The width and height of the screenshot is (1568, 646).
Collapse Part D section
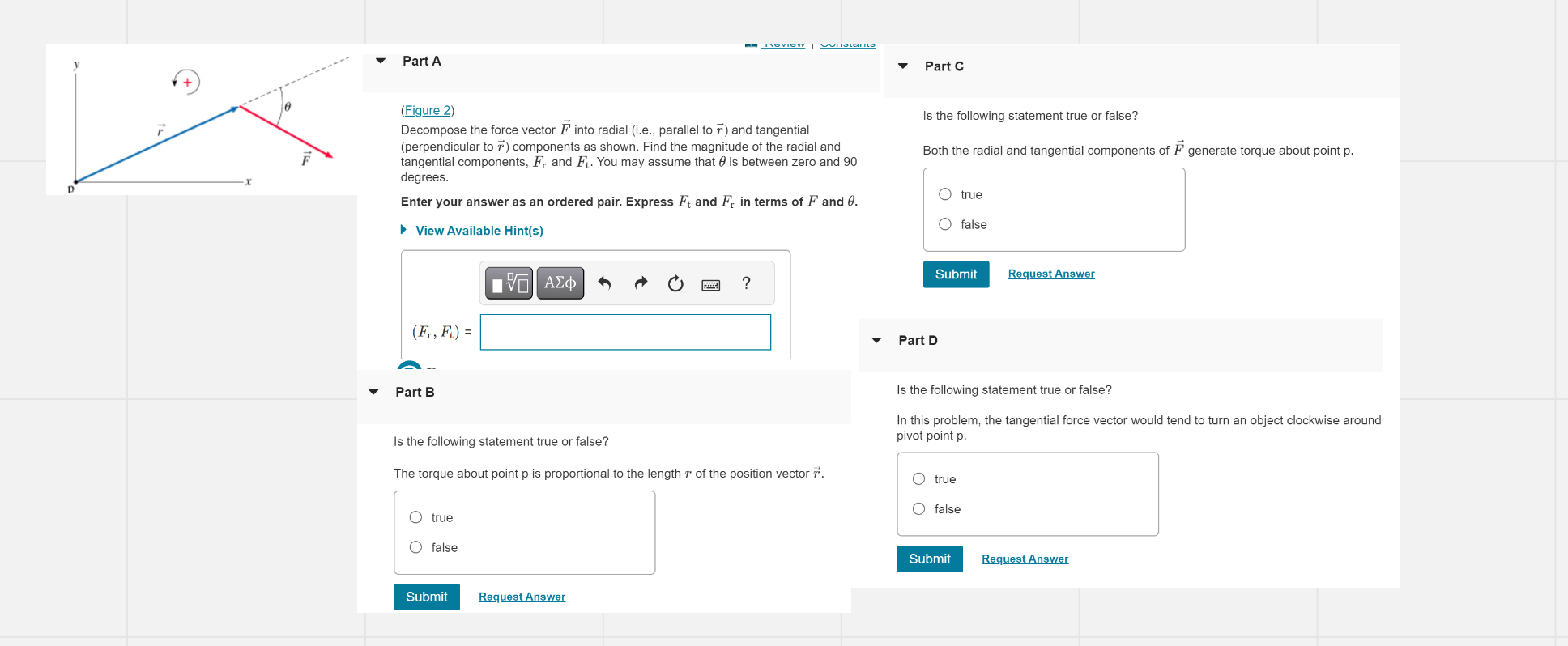[x=876, y=341]
